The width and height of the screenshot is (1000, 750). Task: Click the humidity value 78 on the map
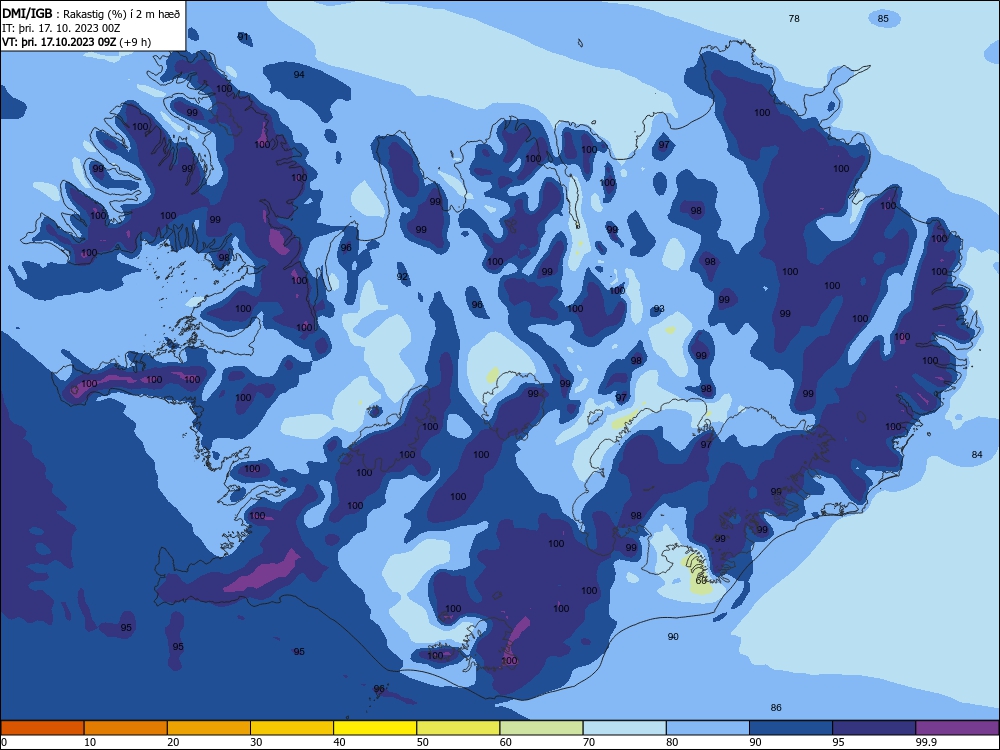(x=794, y=18)
